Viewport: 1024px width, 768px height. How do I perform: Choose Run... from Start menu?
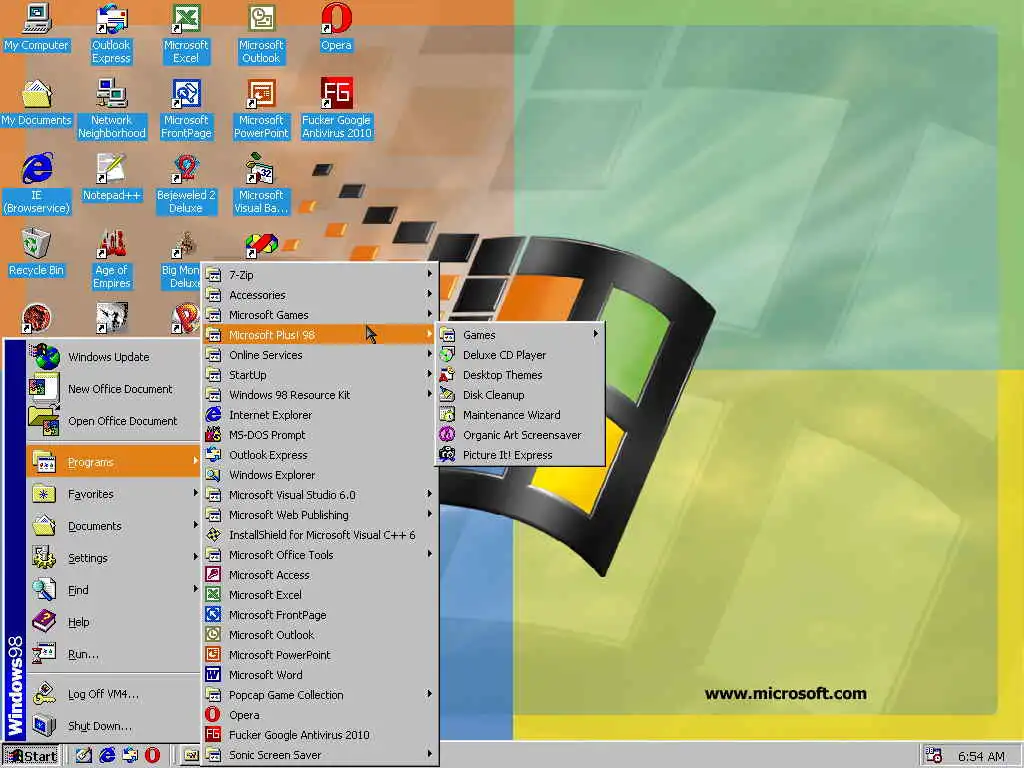[x=113, y=654]
